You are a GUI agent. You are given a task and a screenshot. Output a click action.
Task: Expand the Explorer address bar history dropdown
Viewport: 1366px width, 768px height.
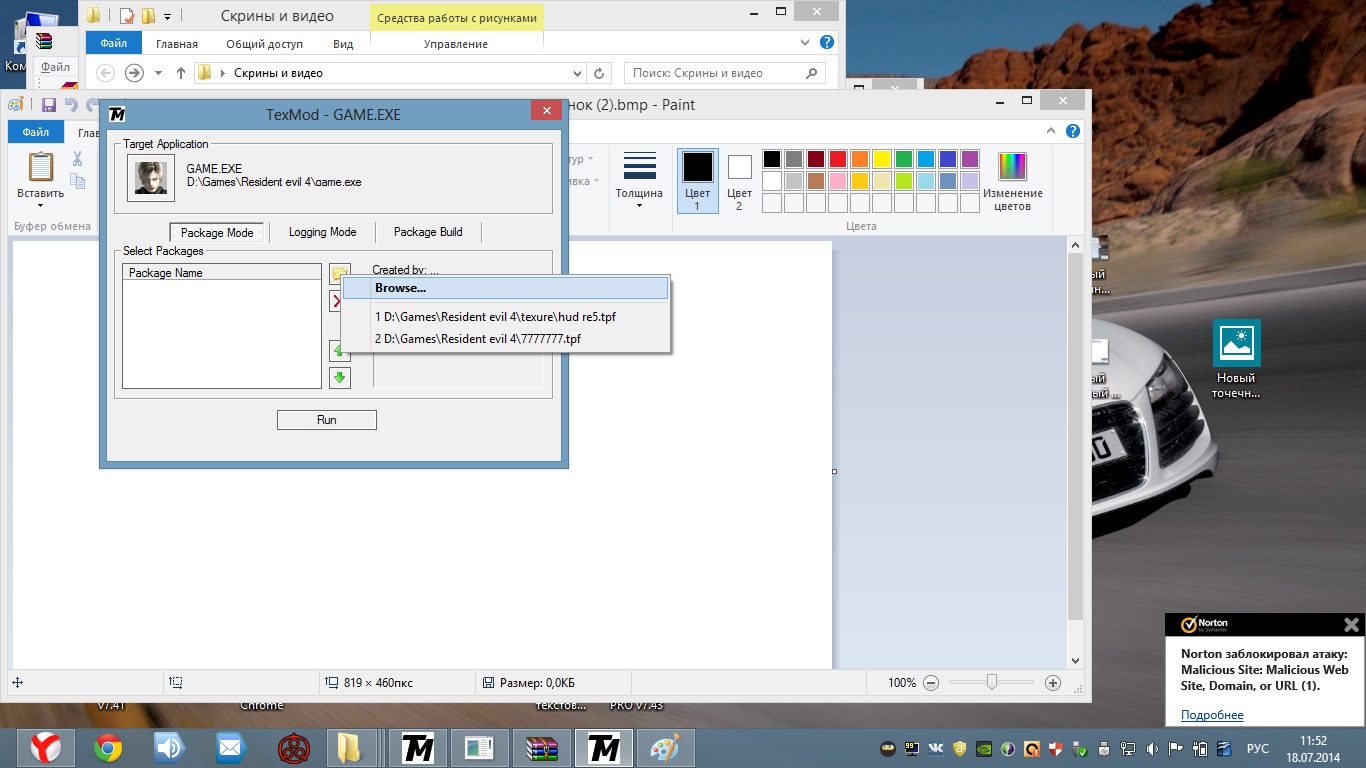577,73
